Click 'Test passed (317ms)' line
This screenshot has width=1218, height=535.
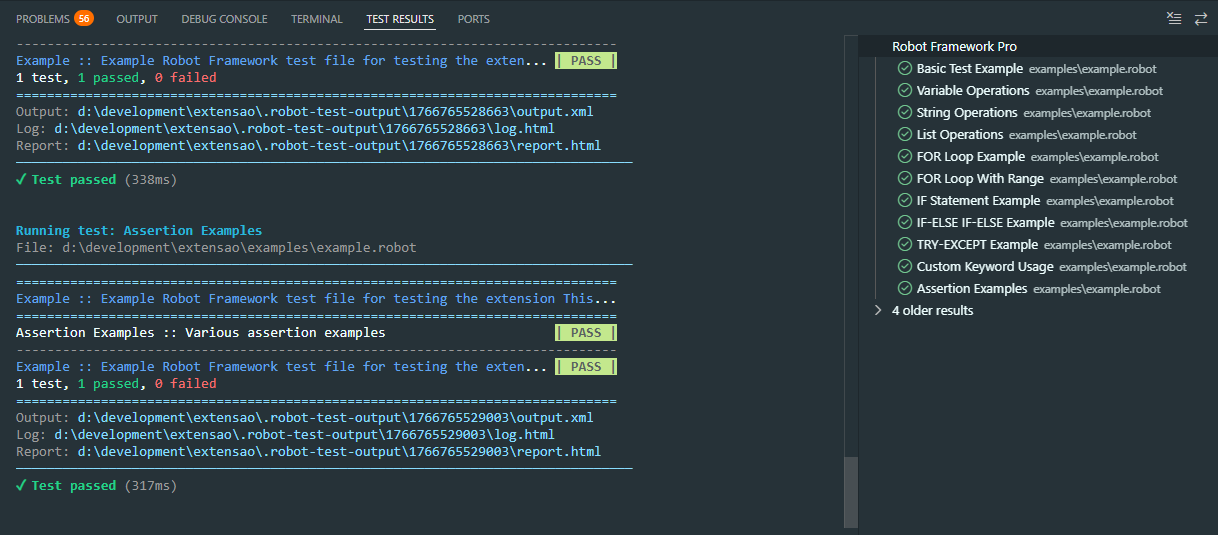coord(96,486)
